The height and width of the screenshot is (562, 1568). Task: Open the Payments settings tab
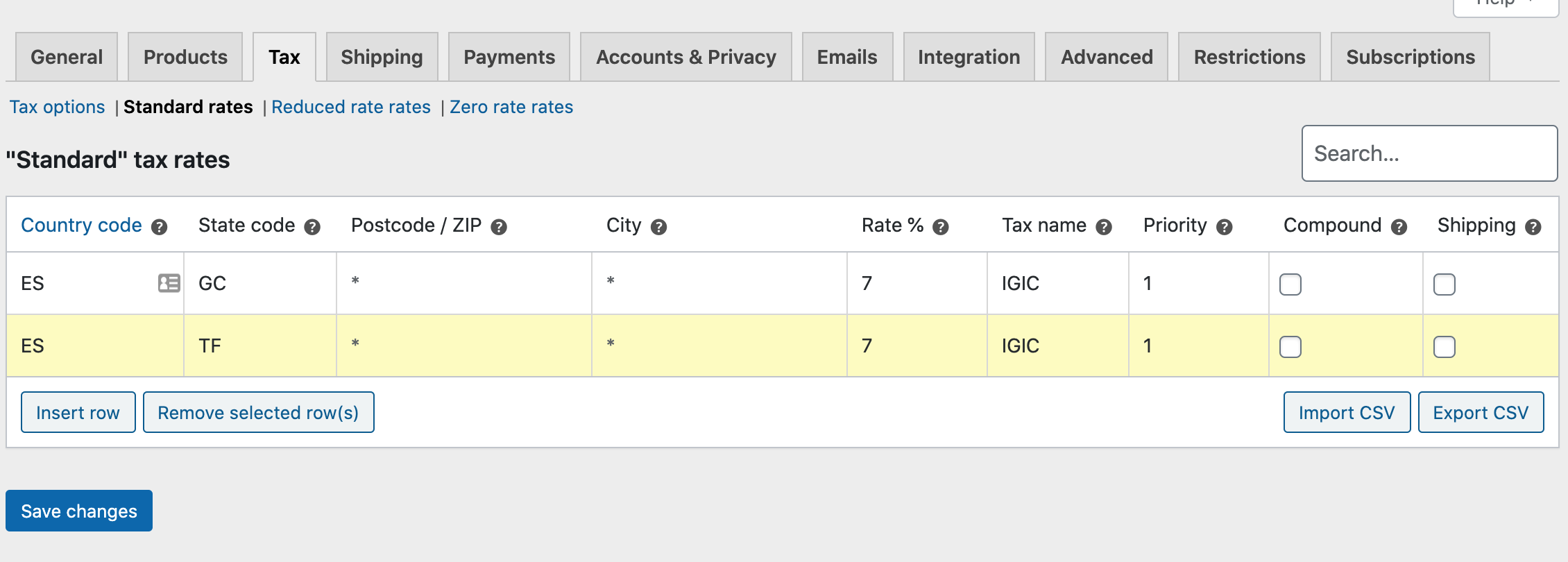[x=509, y=57]
